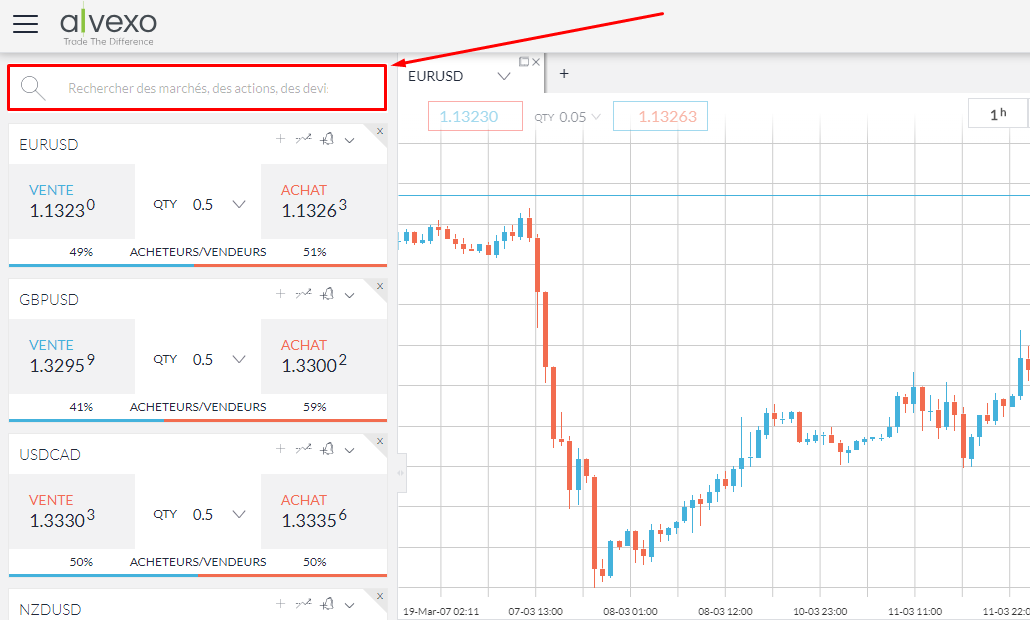Pop out the EURUSD chart tab window
The width and height of the screenshot is (1030, 620).
coord(524,62)
